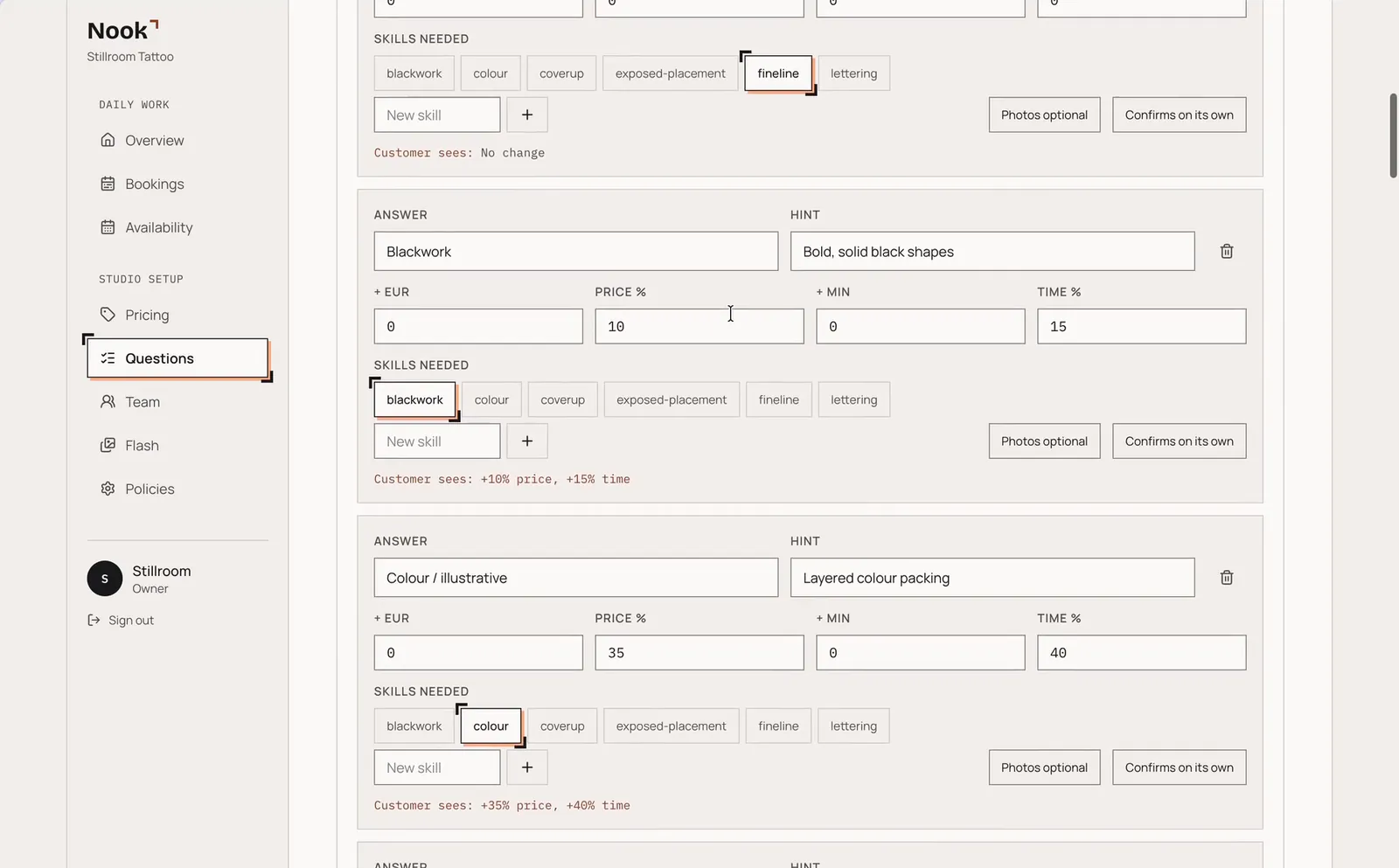
Task: Click Photos optional in Blackwork card
Action: (1044, 441)
